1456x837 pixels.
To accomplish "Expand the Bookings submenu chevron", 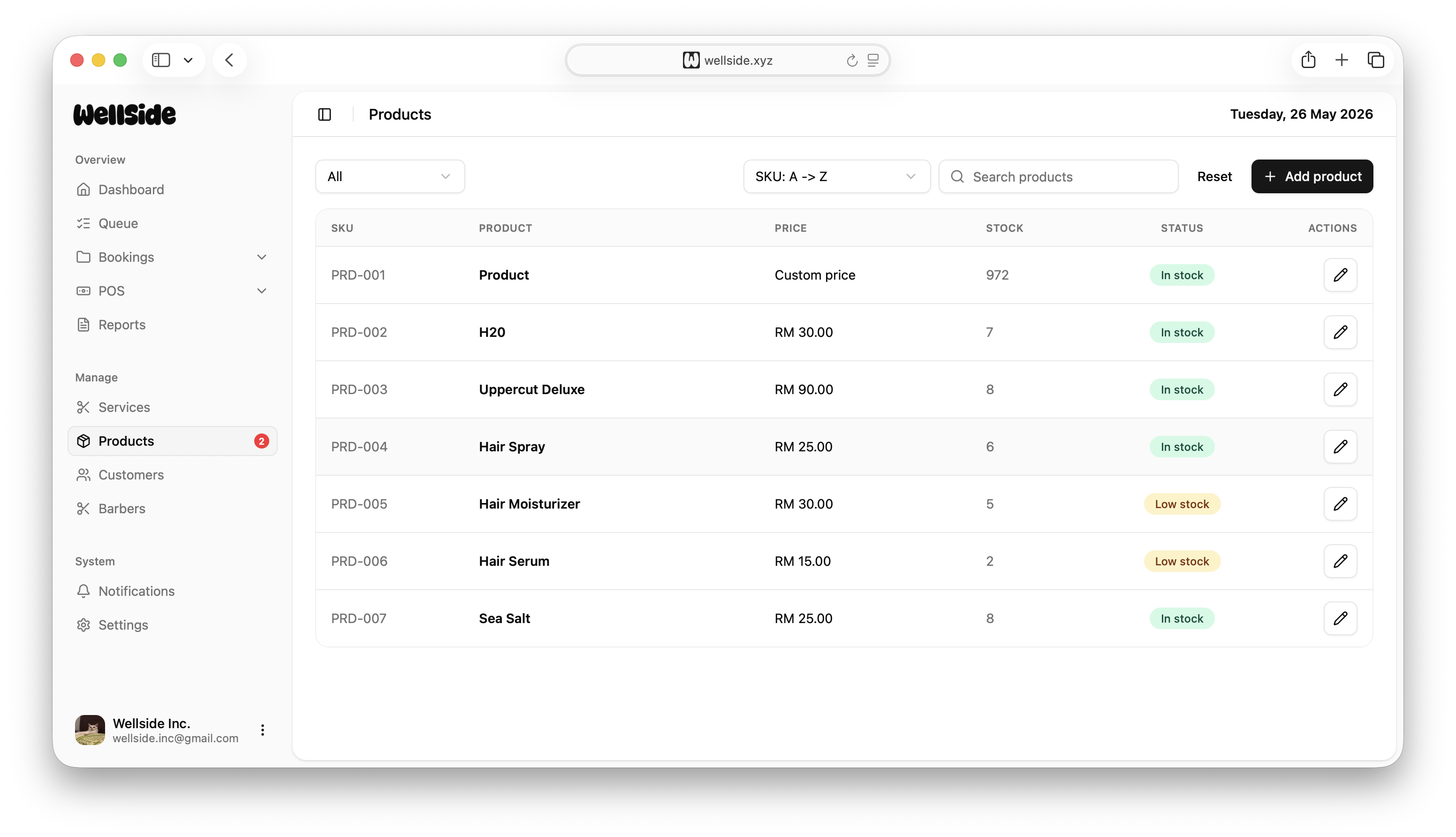I will point(261,257).
